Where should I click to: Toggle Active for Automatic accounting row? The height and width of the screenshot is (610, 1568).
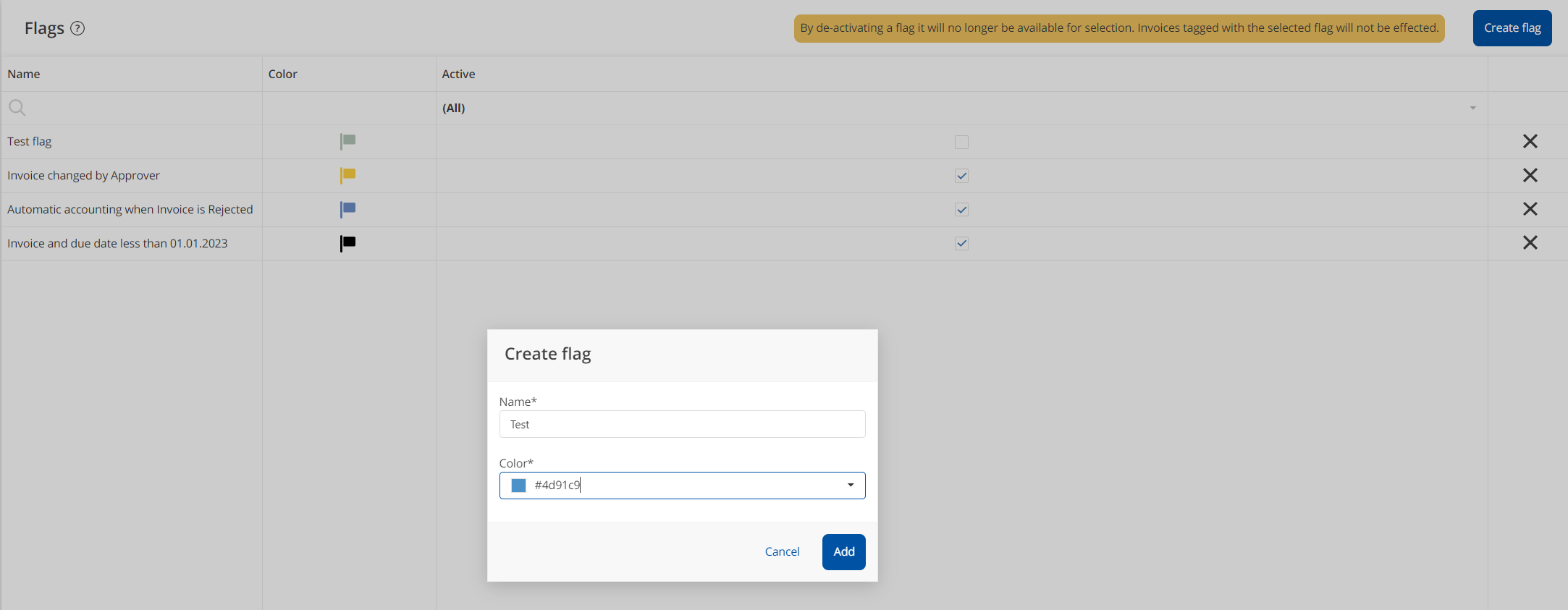(961, 210)
